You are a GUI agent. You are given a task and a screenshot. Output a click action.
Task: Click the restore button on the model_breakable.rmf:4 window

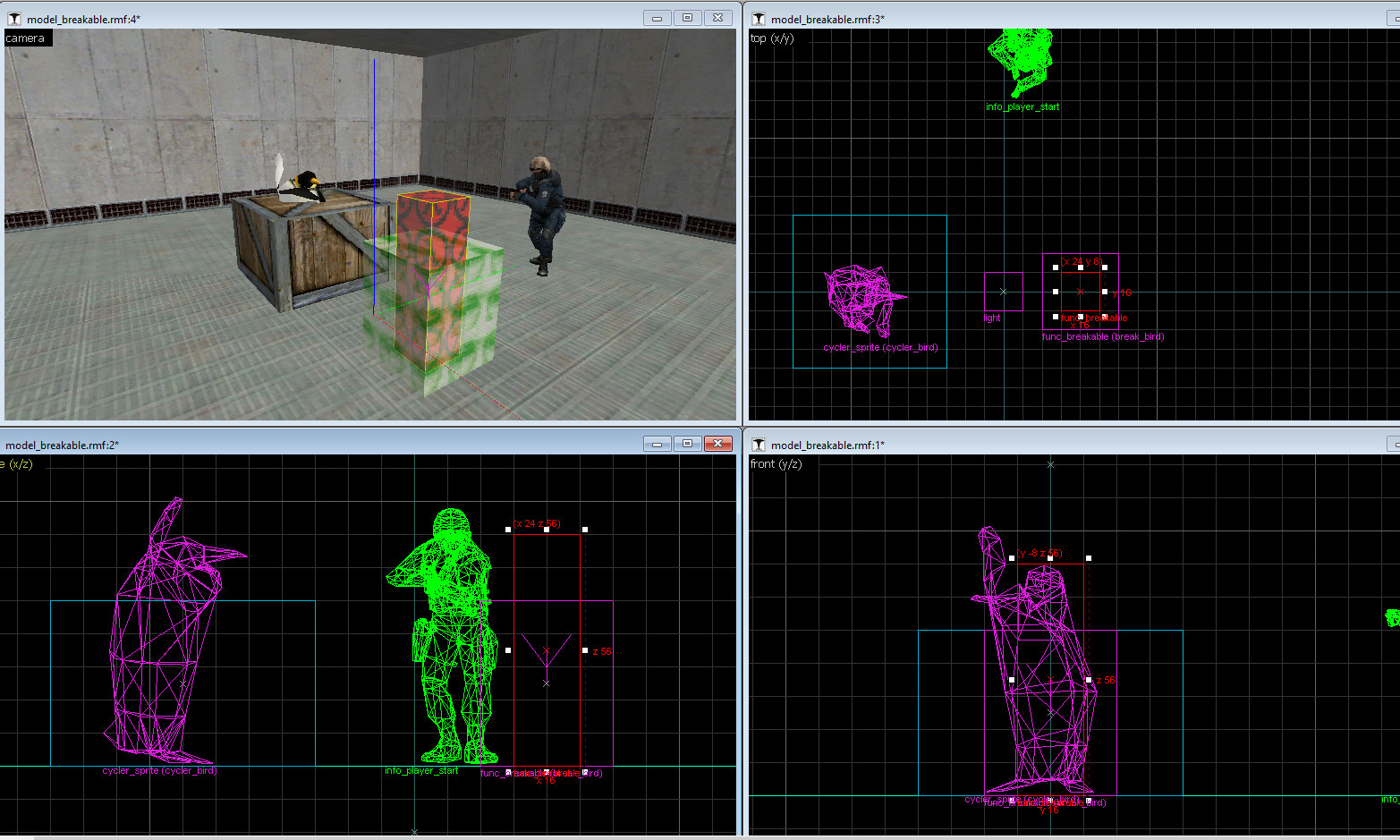point(687,17)
